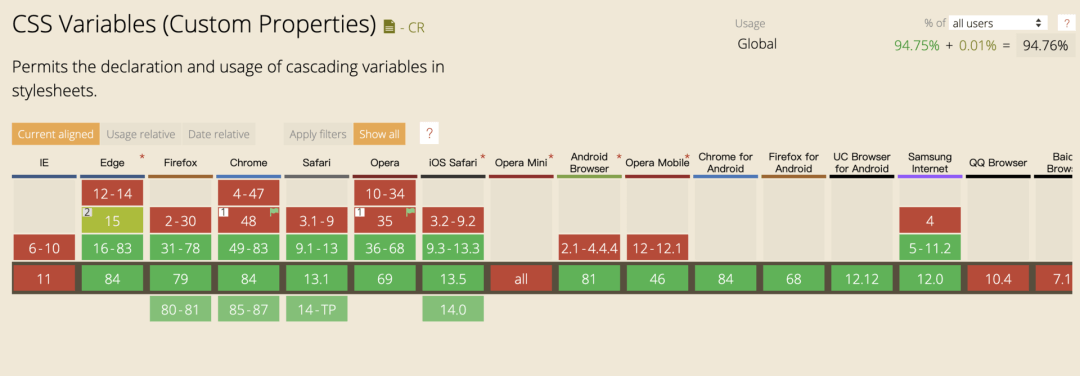Click the flag icon on Opera 35
Viewport: 1080px width, 376px height.
click(x=411, y=213)
